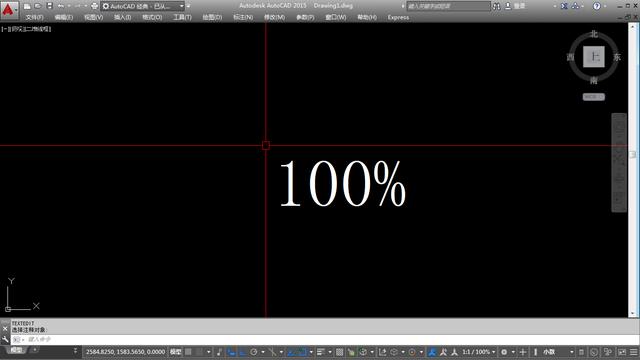The image size is (640, 360).
Task: Open the AutoCAD 经典 workspace dropdown
Action: (143, 6)
